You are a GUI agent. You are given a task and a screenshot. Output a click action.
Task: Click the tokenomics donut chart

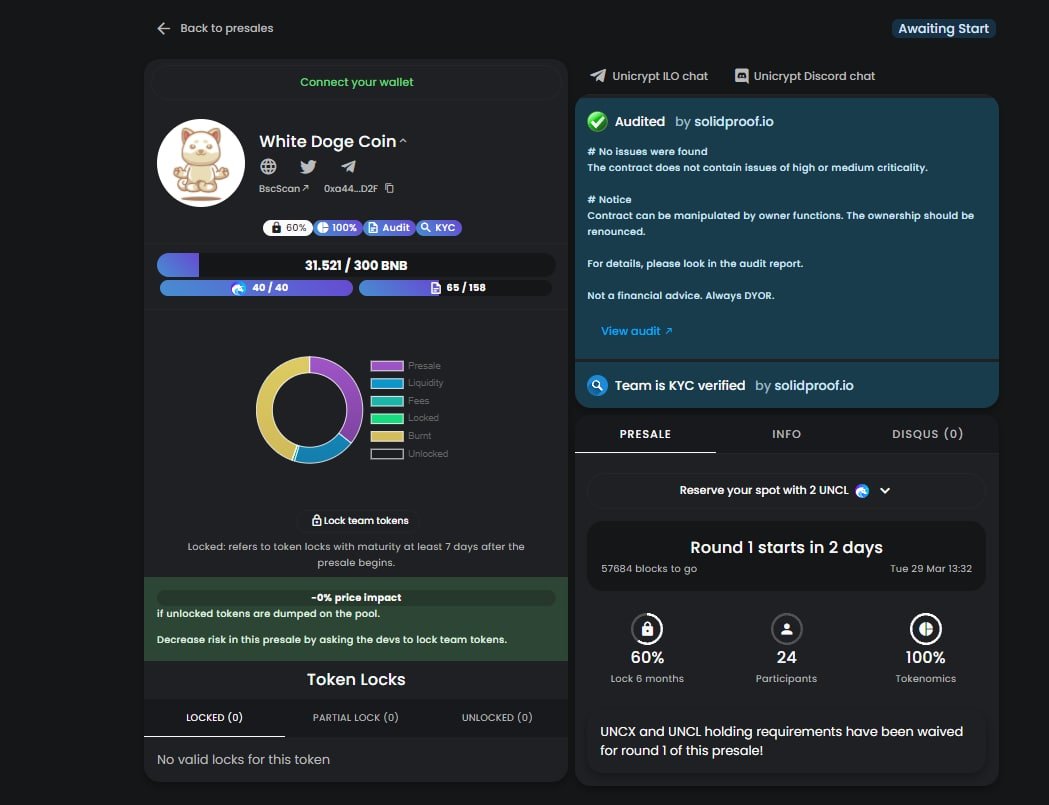[310, 410]
